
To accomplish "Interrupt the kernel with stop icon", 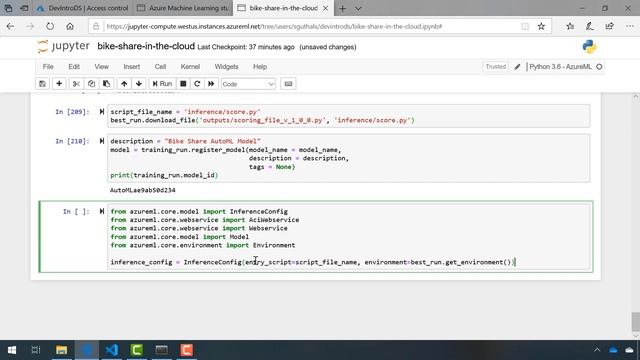I will 183,84.
